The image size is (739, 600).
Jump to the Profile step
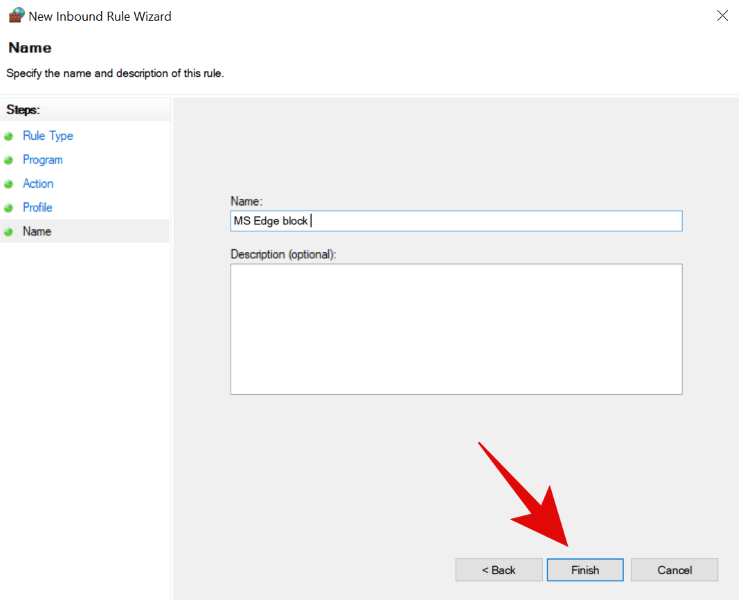(37, 207)
